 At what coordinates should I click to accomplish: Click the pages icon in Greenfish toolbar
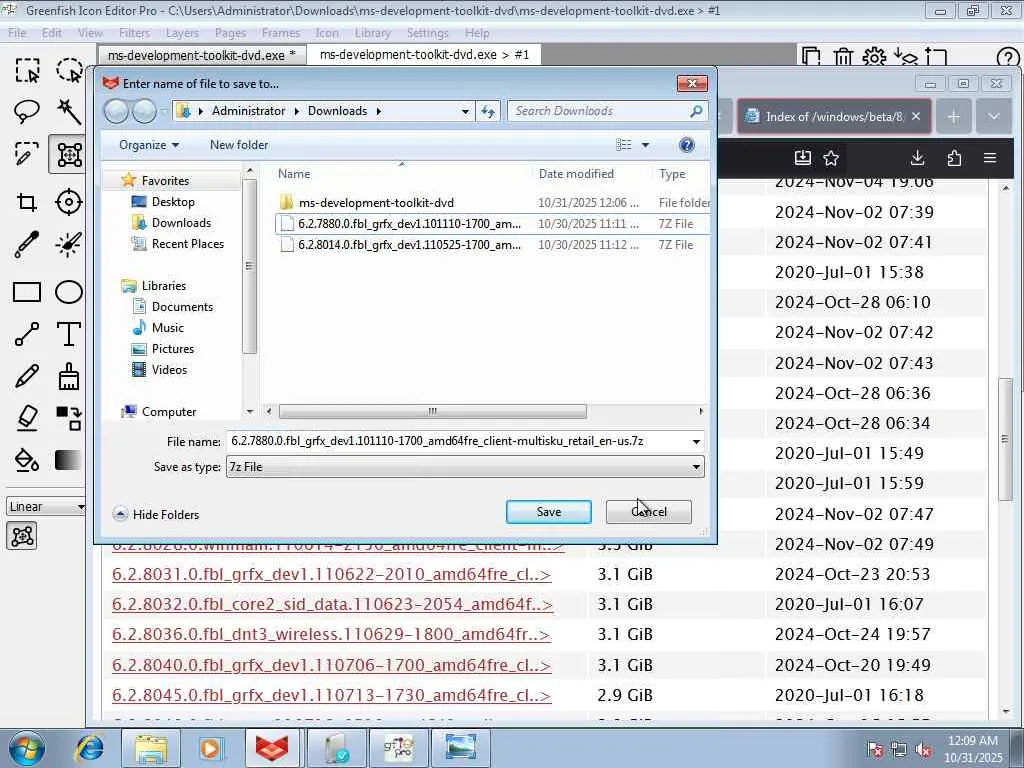[811, 57]
